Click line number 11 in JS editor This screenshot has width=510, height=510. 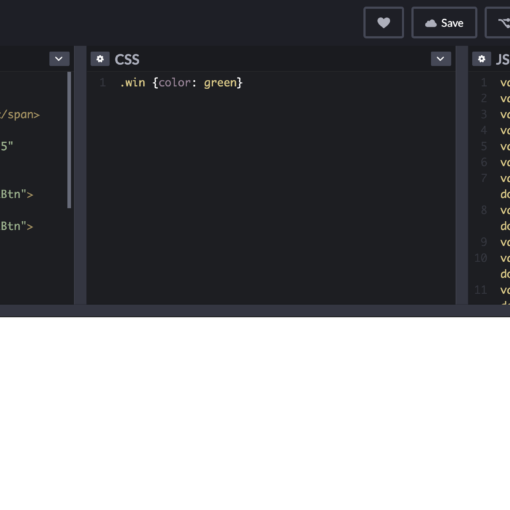pos(481,290)
